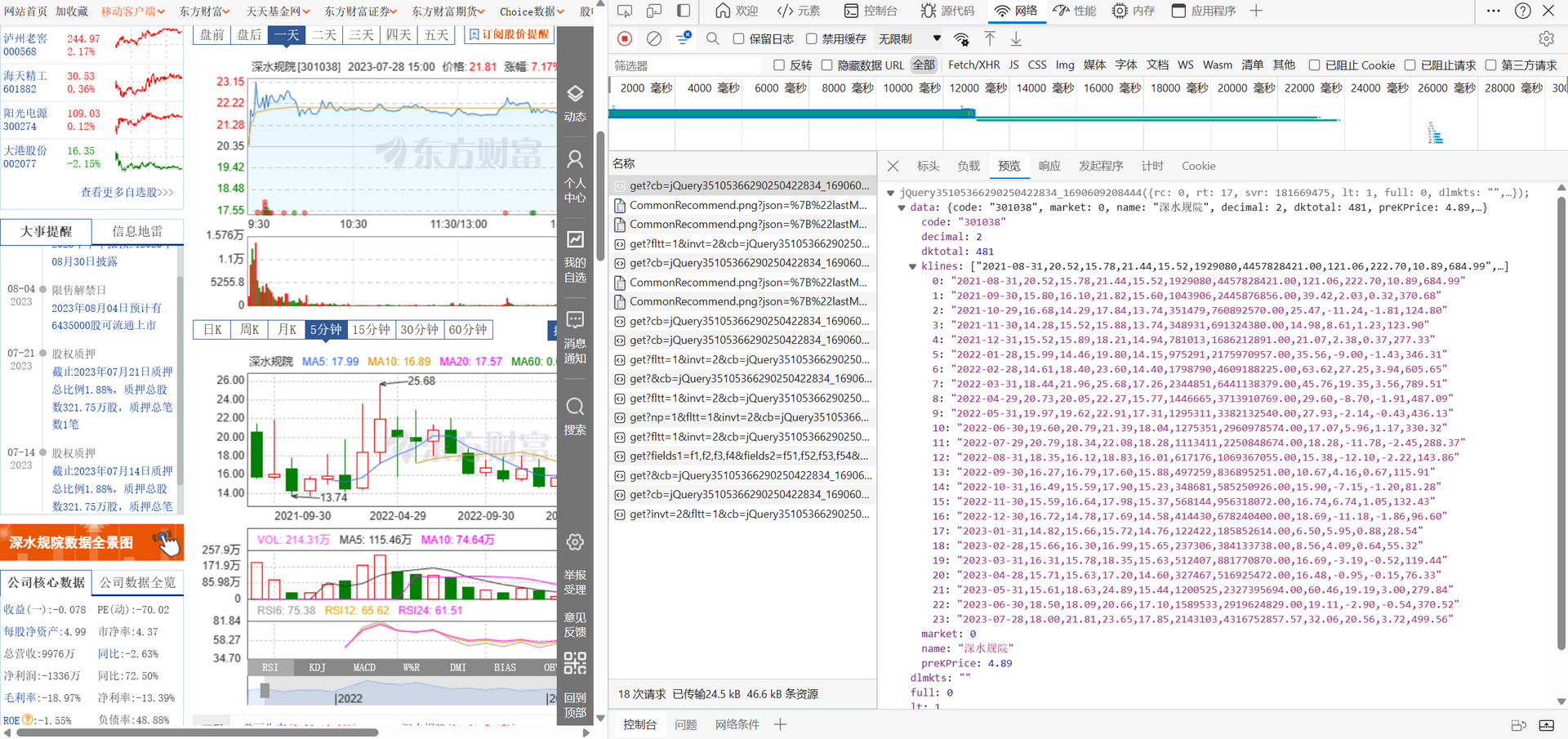Open Choice数据 dropdown menu

(x=532, y=11)
